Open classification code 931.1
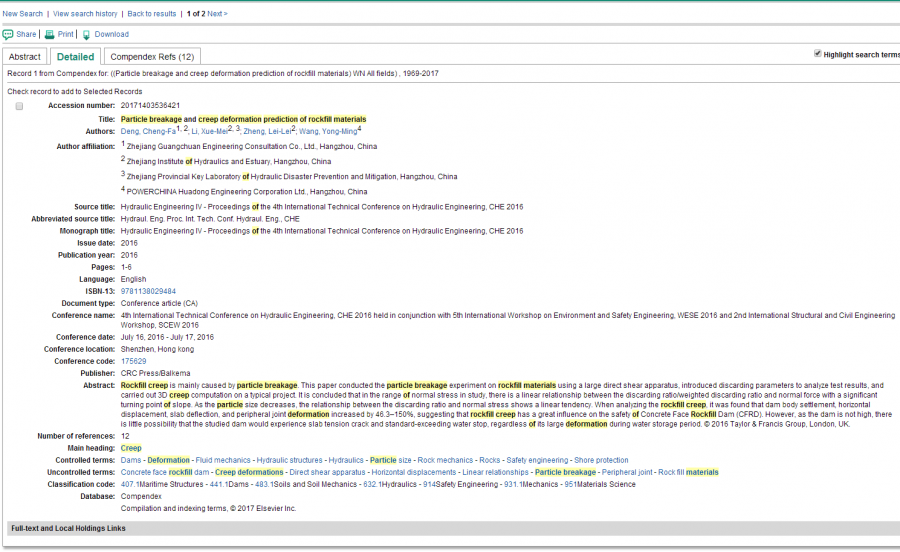Image resolution: width=900 pixels, height=552 pixels. (x=514, y=484)
